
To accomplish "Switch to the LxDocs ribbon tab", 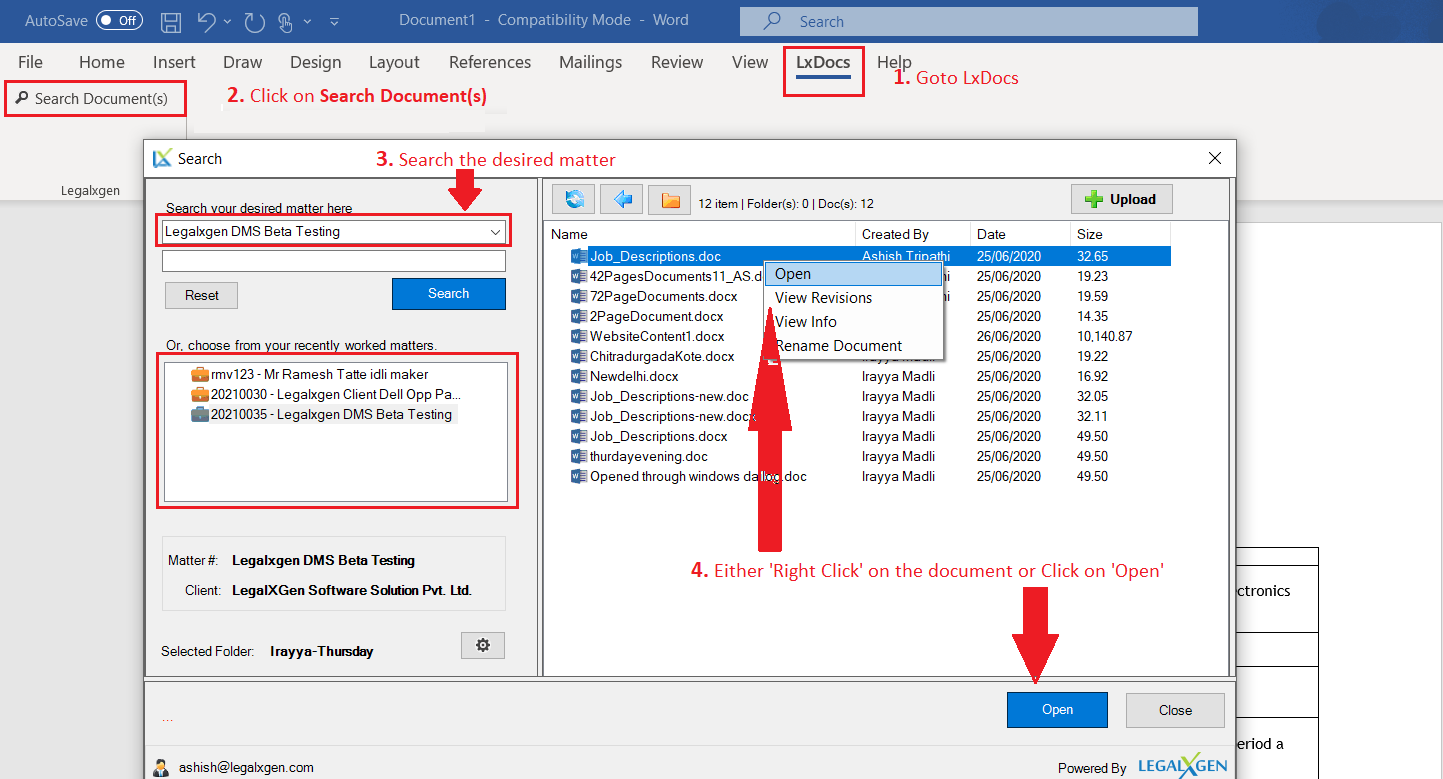I will click(x=823, y=62).
